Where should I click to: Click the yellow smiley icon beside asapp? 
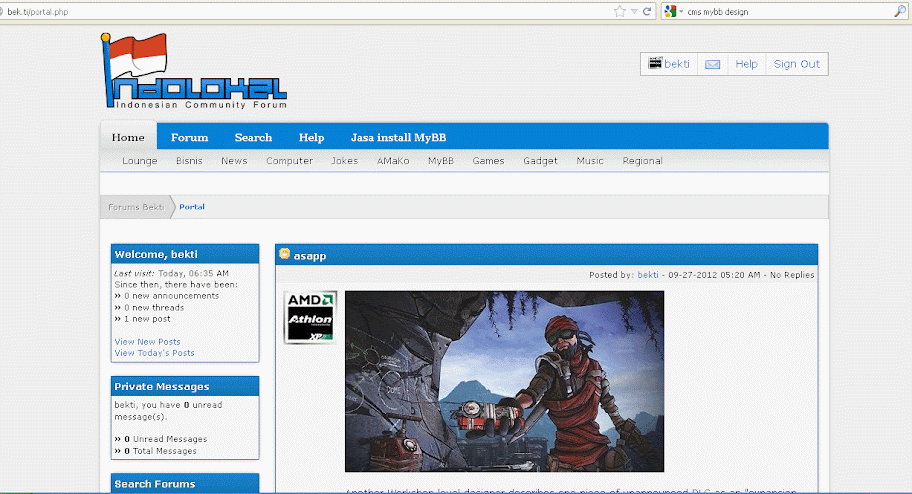tap(284, 254)
